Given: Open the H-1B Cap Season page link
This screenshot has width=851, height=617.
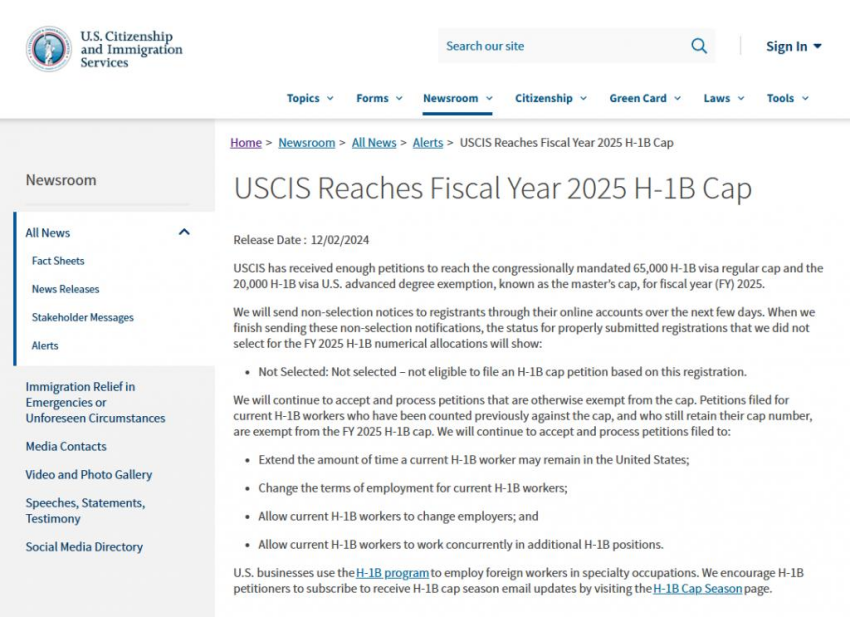Looking at the screenshot, I should point(697,589).
